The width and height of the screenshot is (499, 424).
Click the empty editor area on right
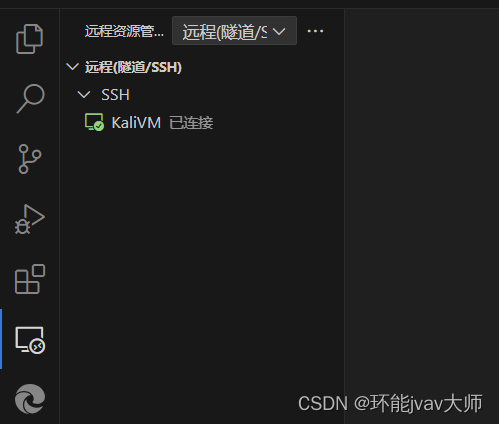[x=421, y=200]
